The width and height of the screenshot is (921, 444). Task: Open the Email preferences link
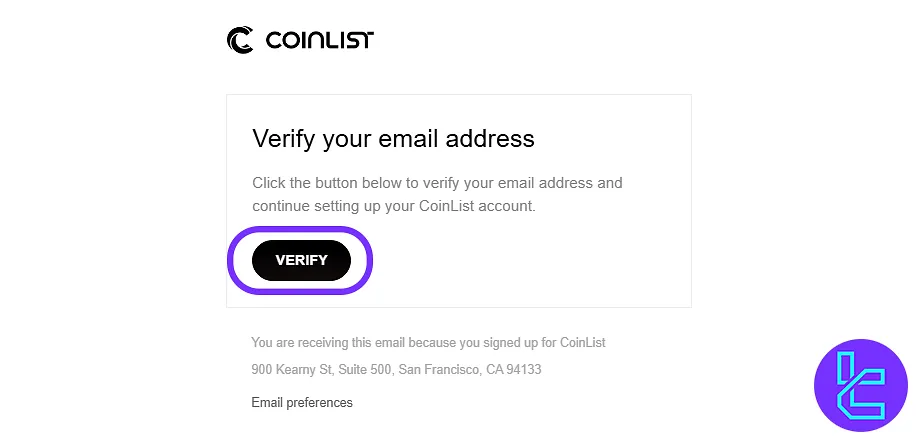302,403
